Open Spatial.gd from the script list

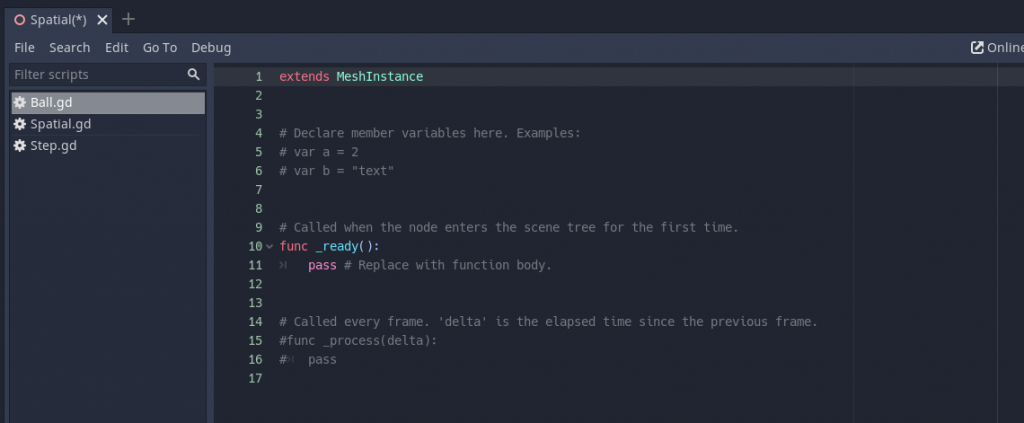point(108,124)
